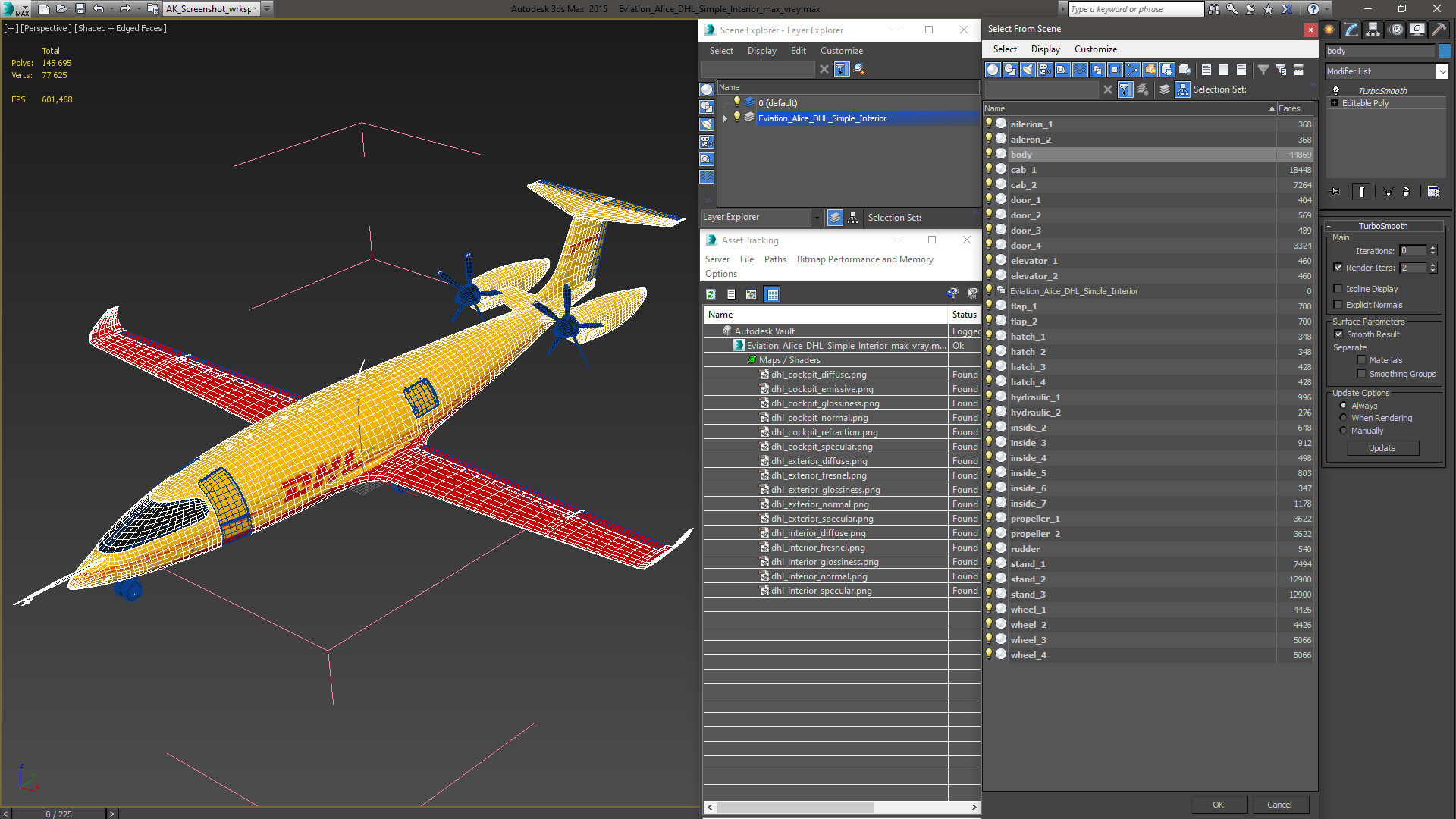1456x819 pixels.
Task: Select the Manually update radio option
Action: coord(1343,431)
